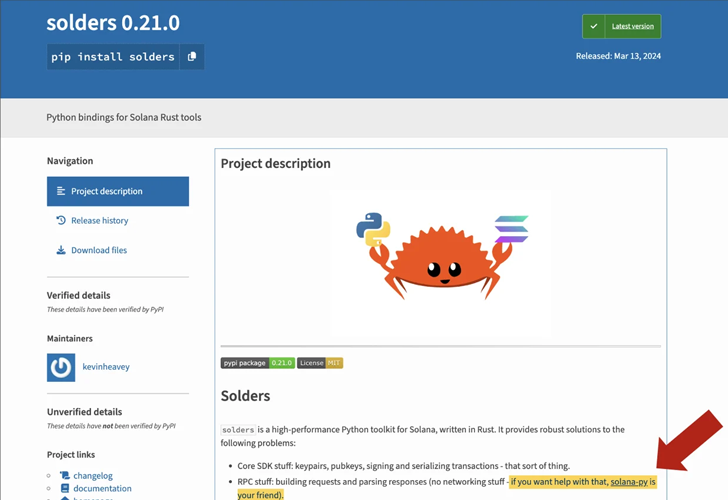The height and width of the screenshot is (500, 728).
Task: Select the Project description tab
Action: click(x=117, y=191)
